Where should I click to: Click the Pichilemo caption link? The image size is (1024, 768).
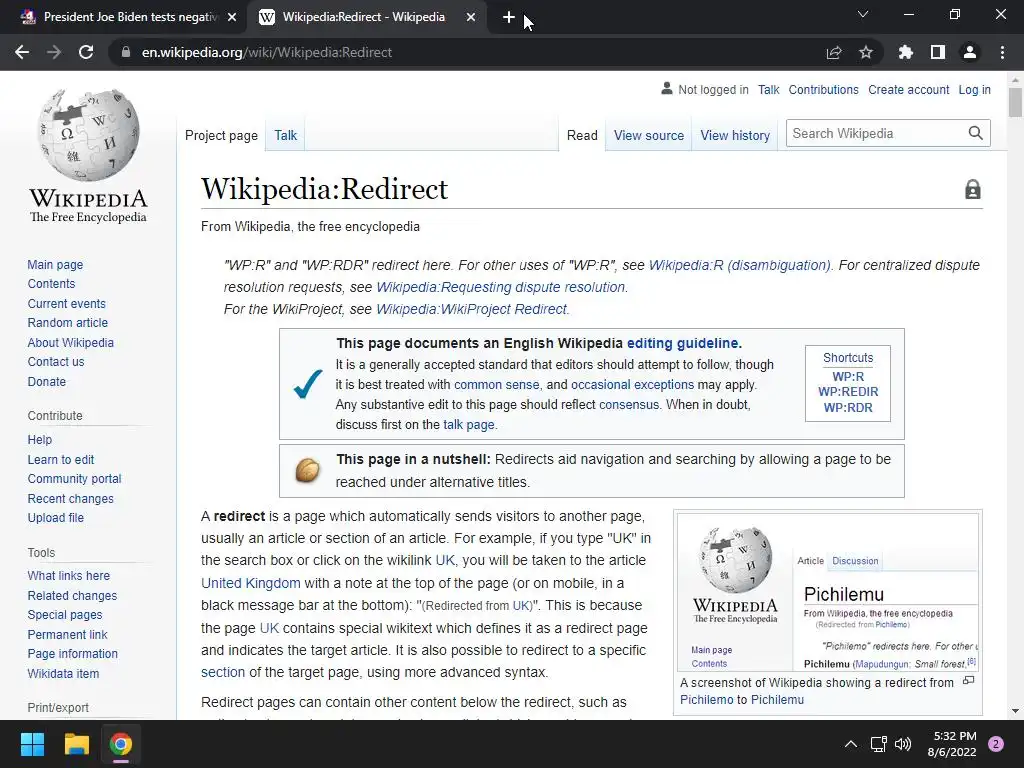pos(707,699)
